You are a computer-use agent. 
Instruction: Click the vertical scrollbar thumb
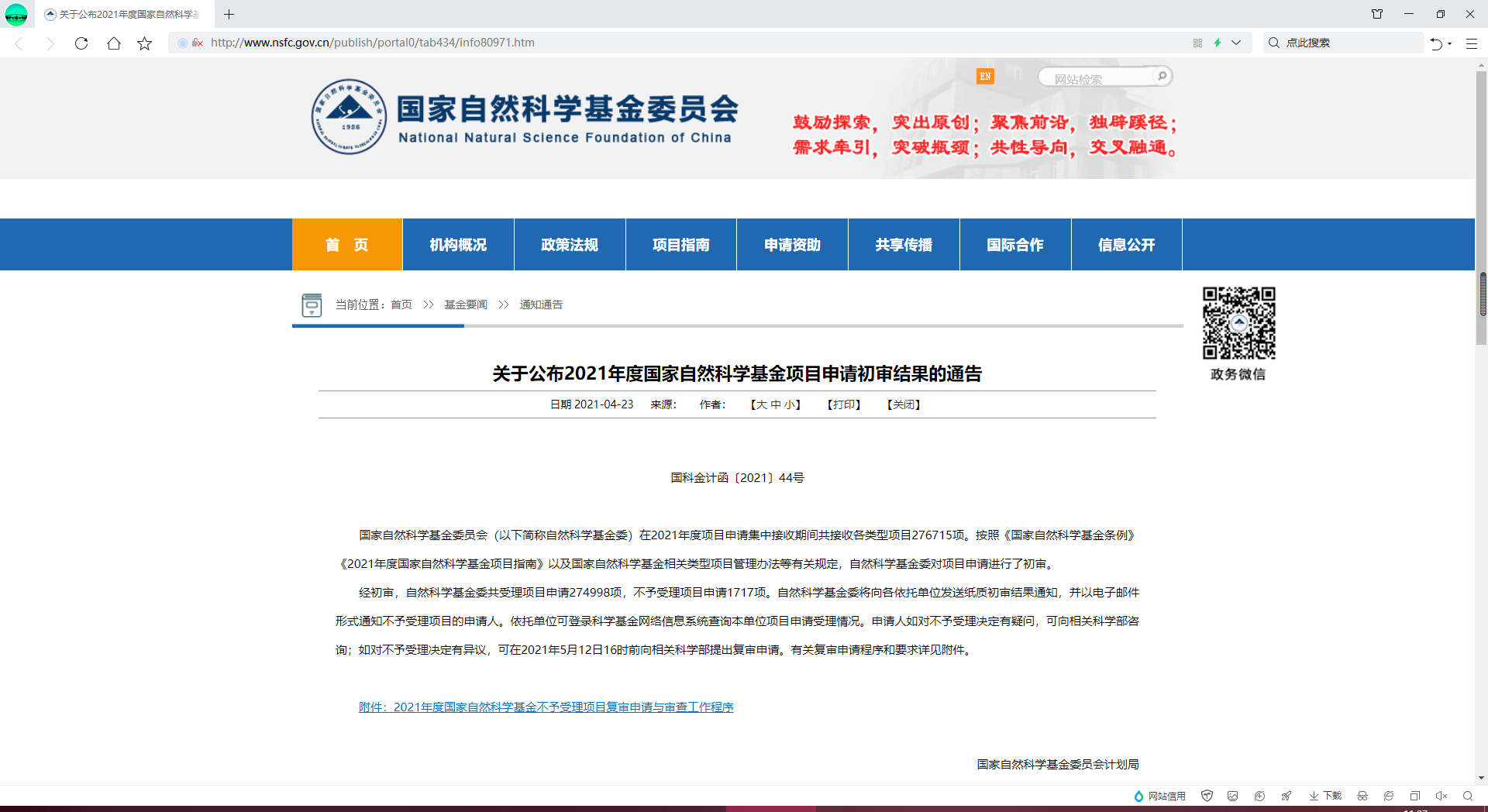click(x=1483, y=294)
